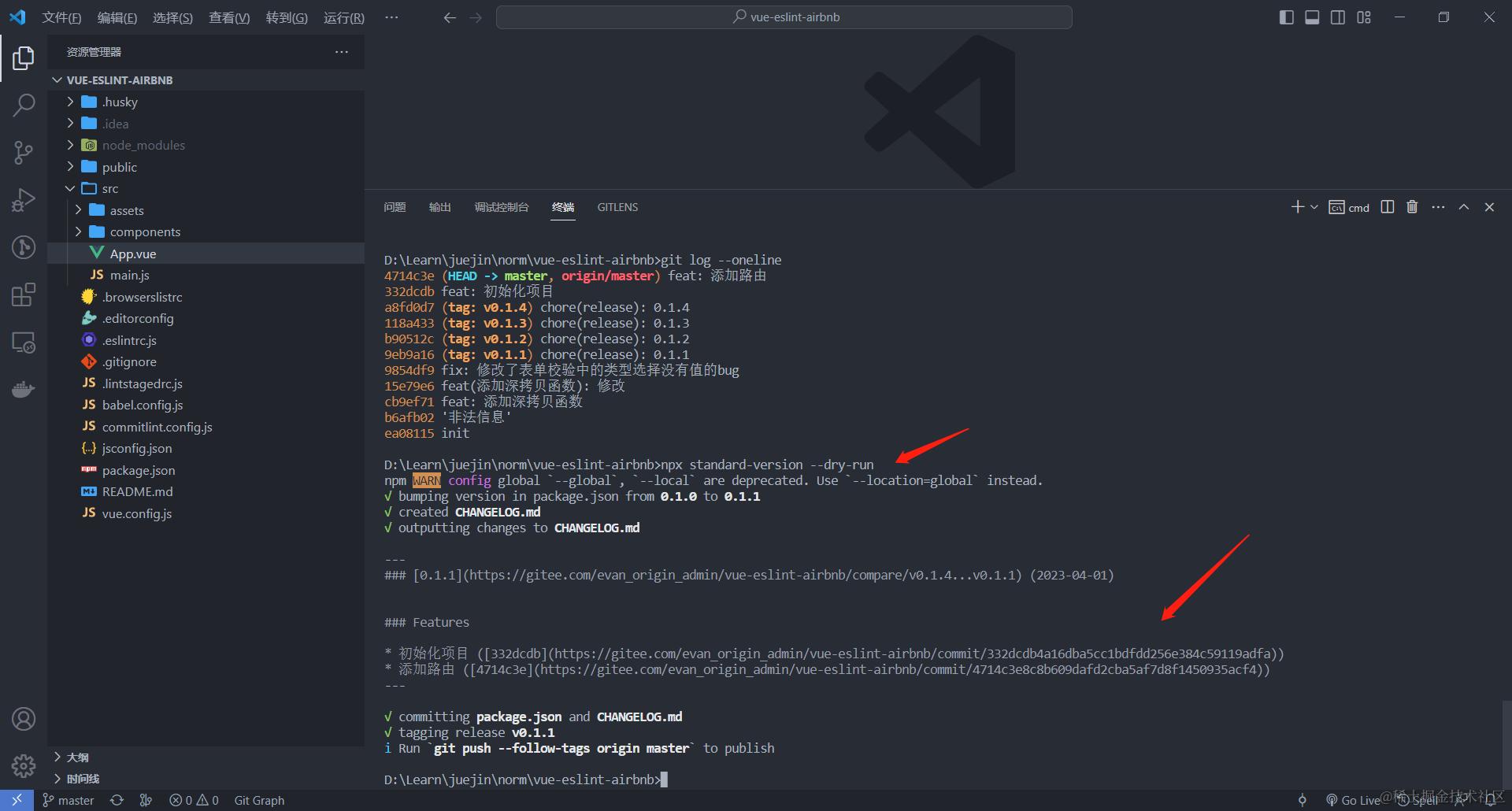Click the master branch in status bar
Viewport: 1512px width, 811px height.
coord(69,800)
